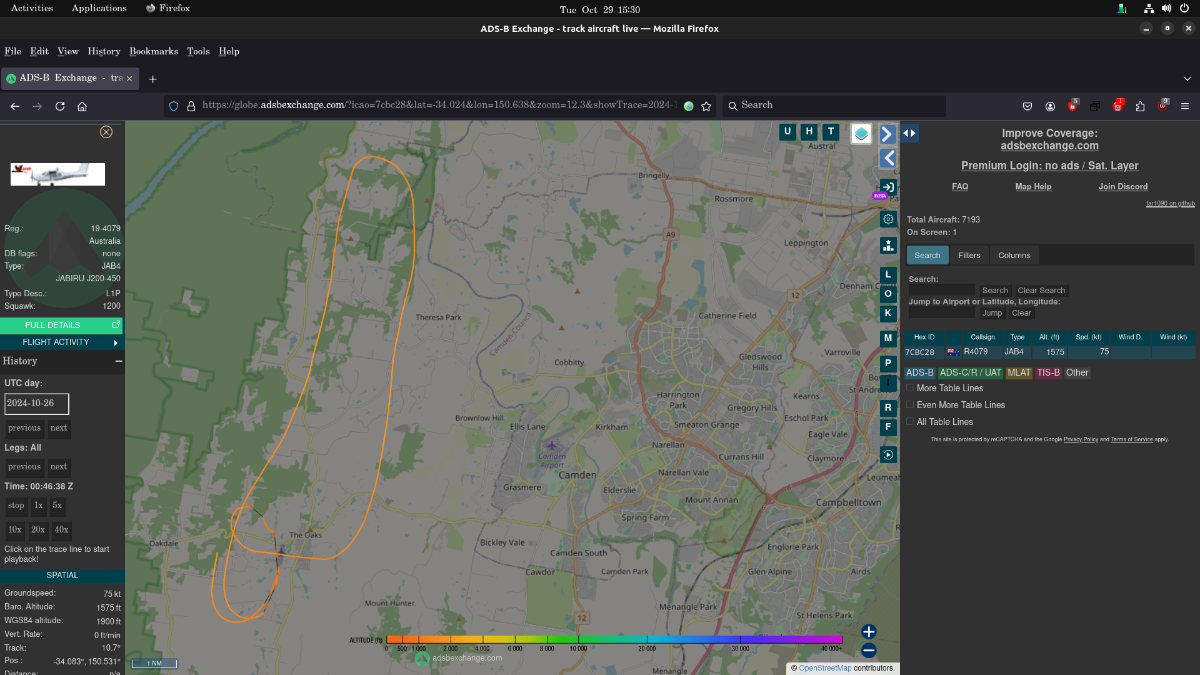Open map settings gear icon
This screenshot has height=675, width=1200.
click(888, 218)
